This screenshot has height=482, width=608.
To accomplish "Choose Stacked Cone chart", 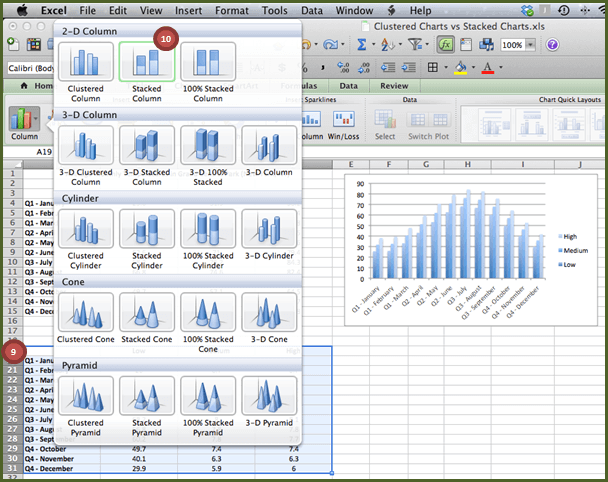I will click(147, 312).
